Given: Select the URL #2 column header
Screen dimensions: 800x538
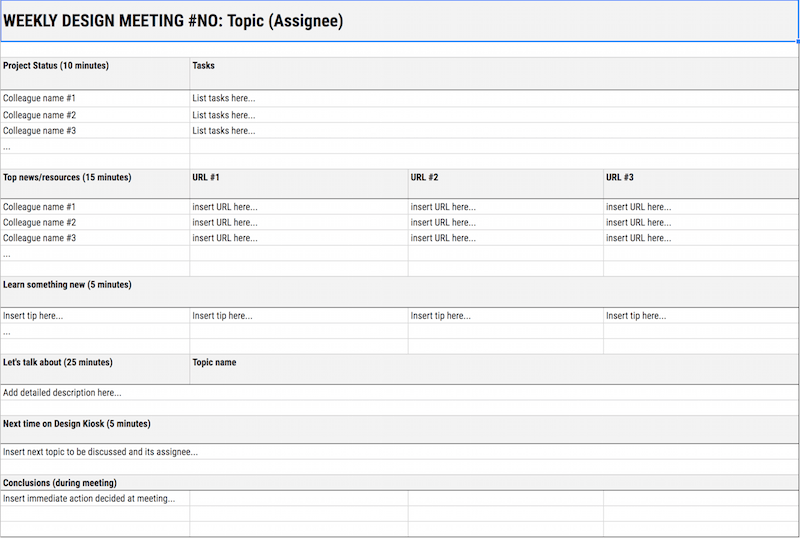Looking at the screenshot, I should (424, 177).
